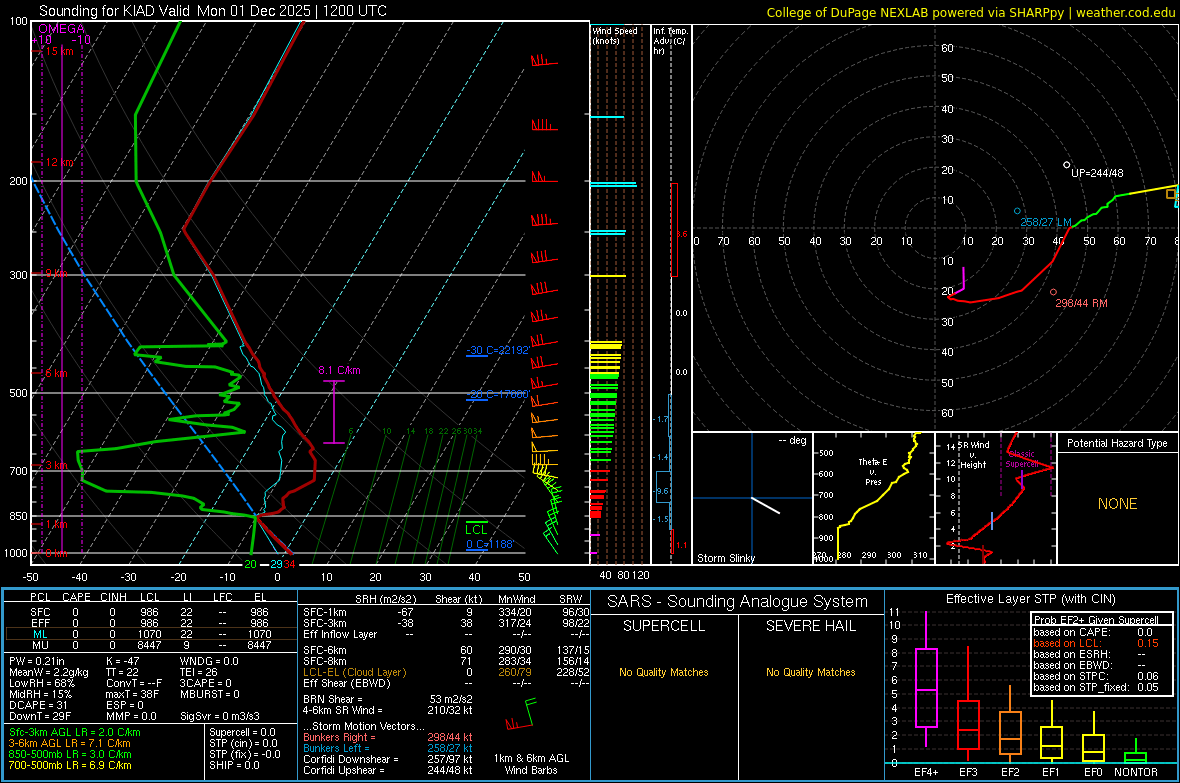Click the EF2 label on STP chart
This screenshot has height=783, width=1180.
[x=1010, y=772]
